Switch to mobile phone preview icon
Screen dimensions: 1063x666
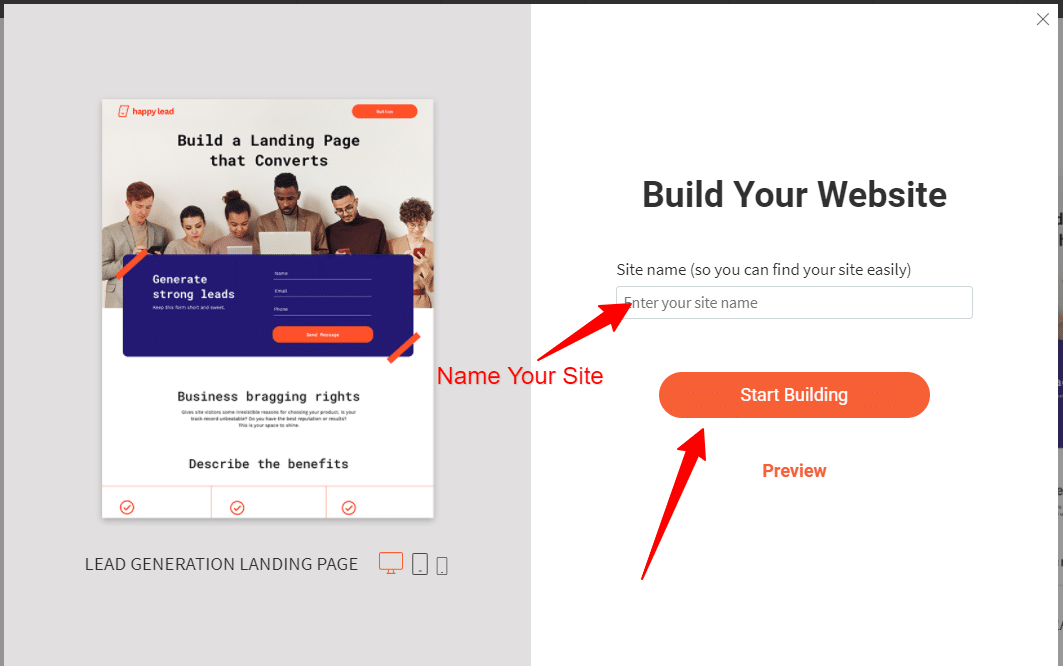442,566
